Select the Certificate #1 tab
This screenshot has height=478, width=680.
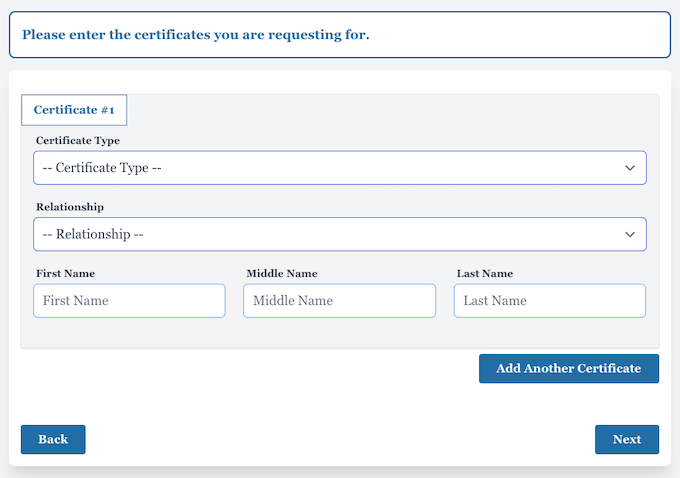(74, 110)
